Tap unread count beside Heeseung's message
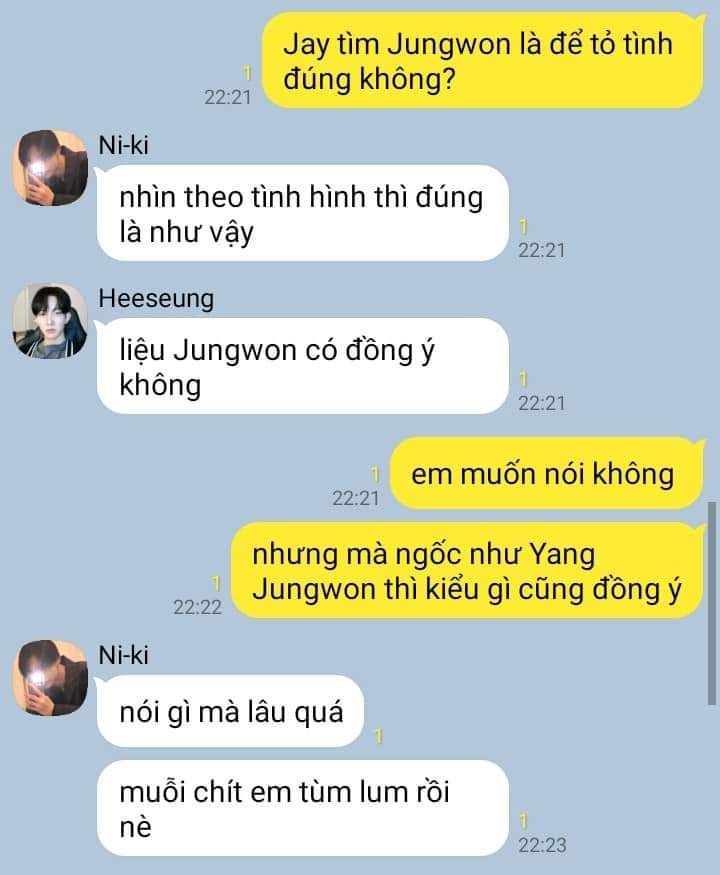Viewport: 720px width, 875px height. point(524,379)
